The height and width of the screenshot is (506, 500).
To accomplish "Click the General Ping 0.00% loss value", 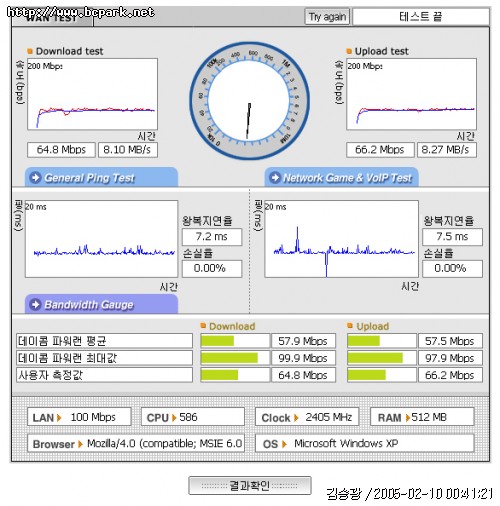I will click(x=212, y=268).
